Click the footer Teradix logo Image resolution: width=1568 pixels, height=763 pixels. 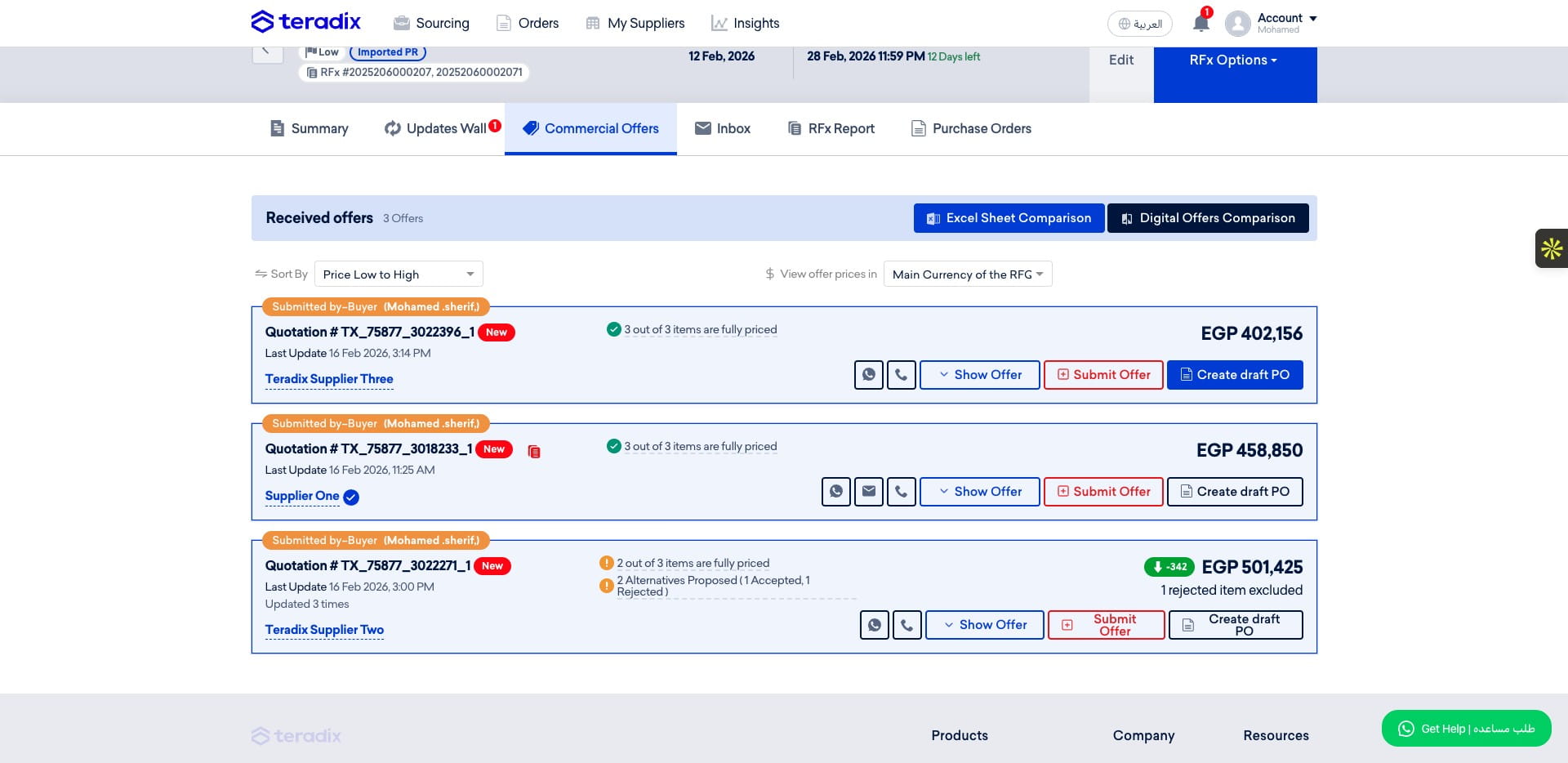point(296,736)
